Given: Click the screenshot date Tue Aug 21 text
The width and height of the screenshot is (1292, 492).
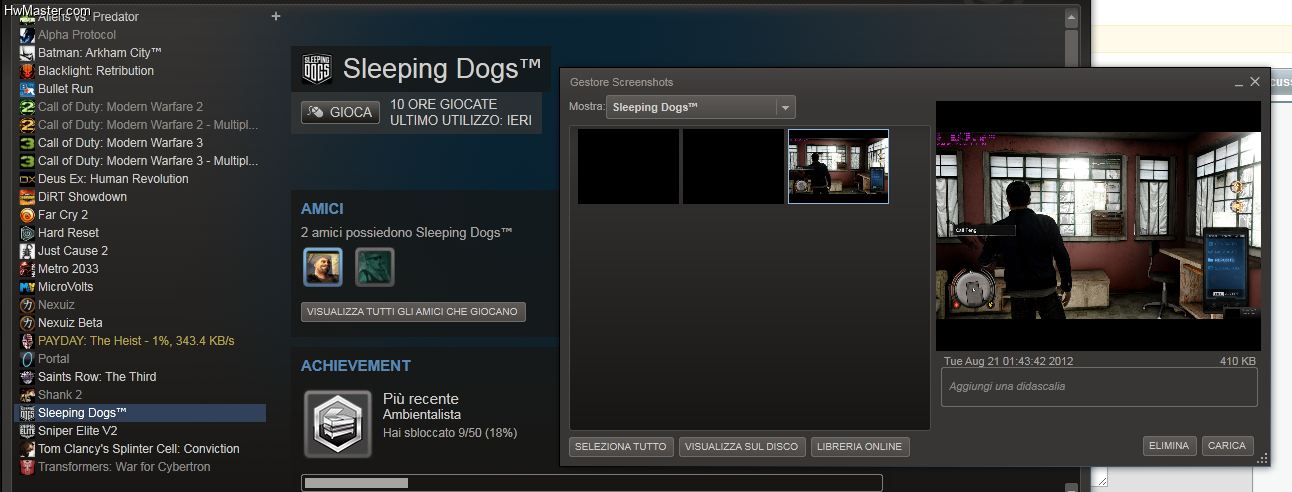Looking at the screenshot, I should coord(1008,361).
